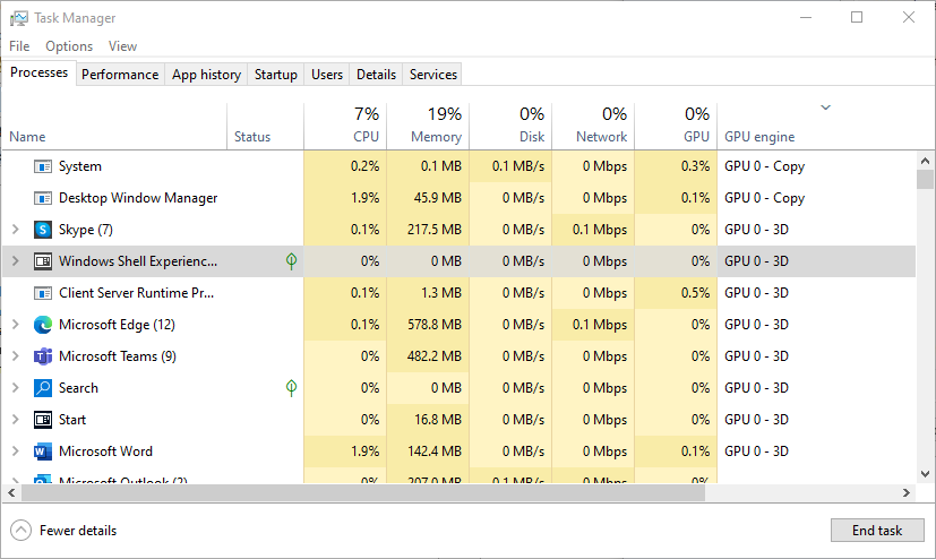
Task: Click the horizontal scrollbar right arrow
Action: click(x=906, y=493)
